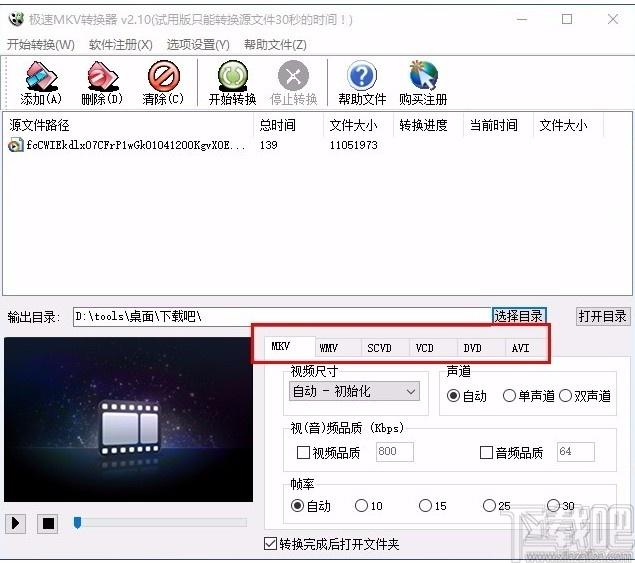
Task: Select frame rate 15
Action: click(425, 505)
